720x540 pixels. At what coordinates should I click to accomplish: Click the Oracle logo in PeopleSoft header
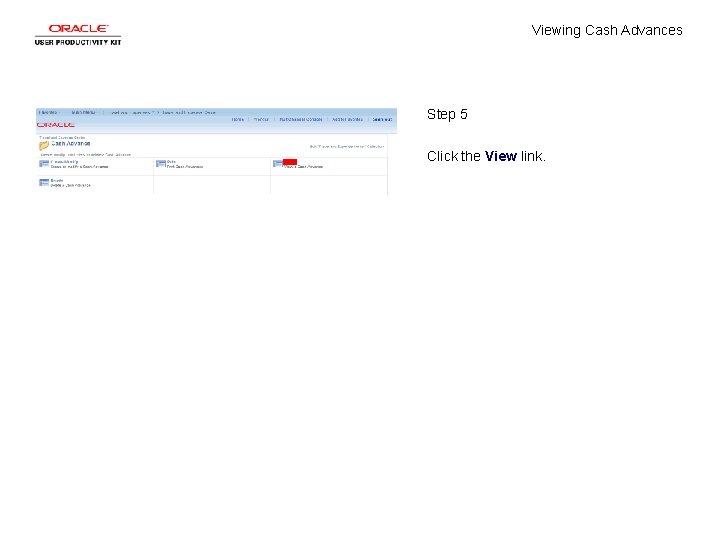tap(56, 125)
